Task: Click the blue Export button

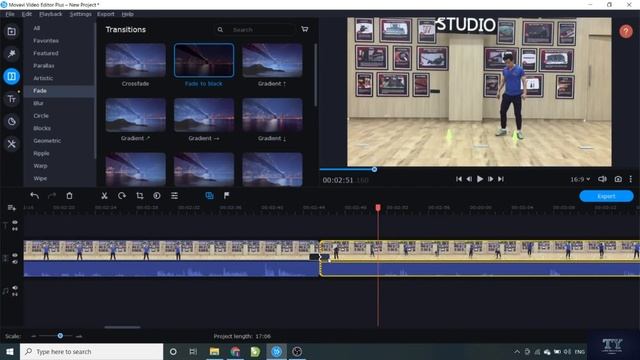Action: 606,196
